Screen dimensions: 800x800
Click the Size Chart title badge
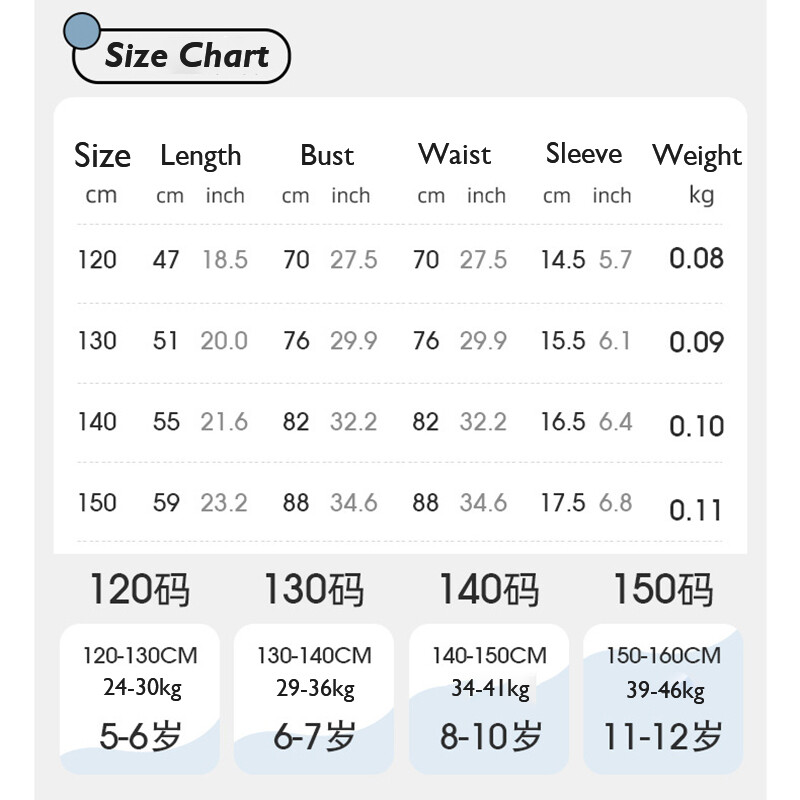(187, 56)
